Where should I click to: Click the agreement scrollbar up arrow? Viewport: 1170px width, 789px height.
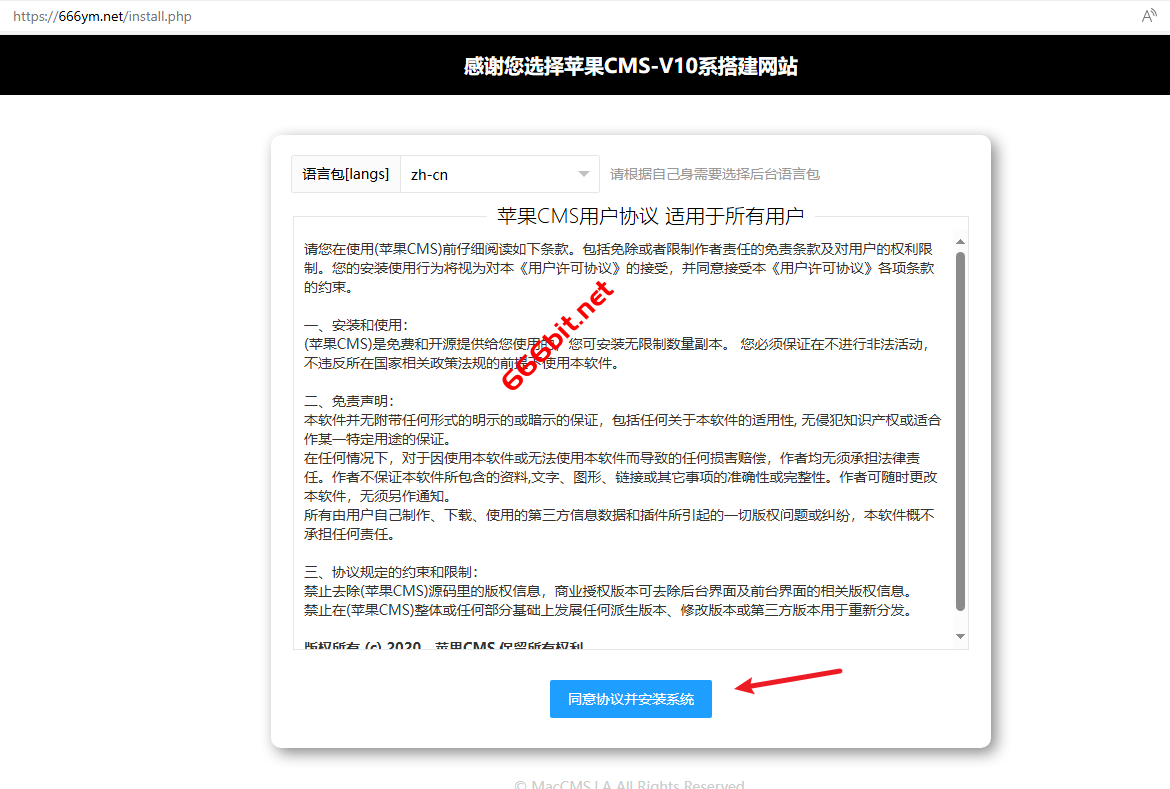point(960,242)
